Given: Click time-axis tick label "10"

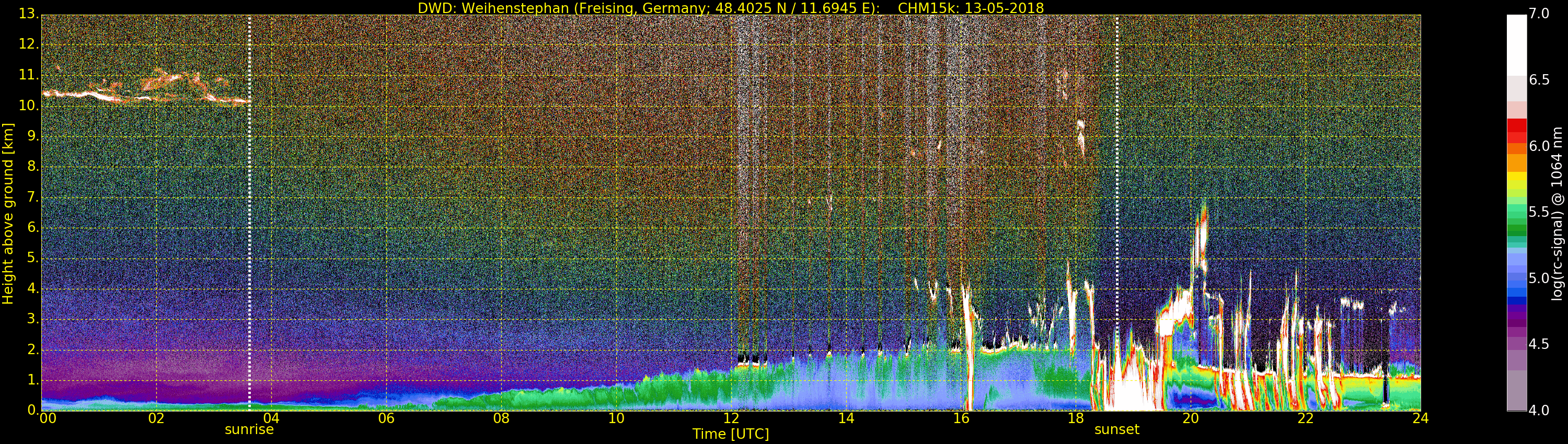Looking at the screenshot, I should tap(616, 418).
